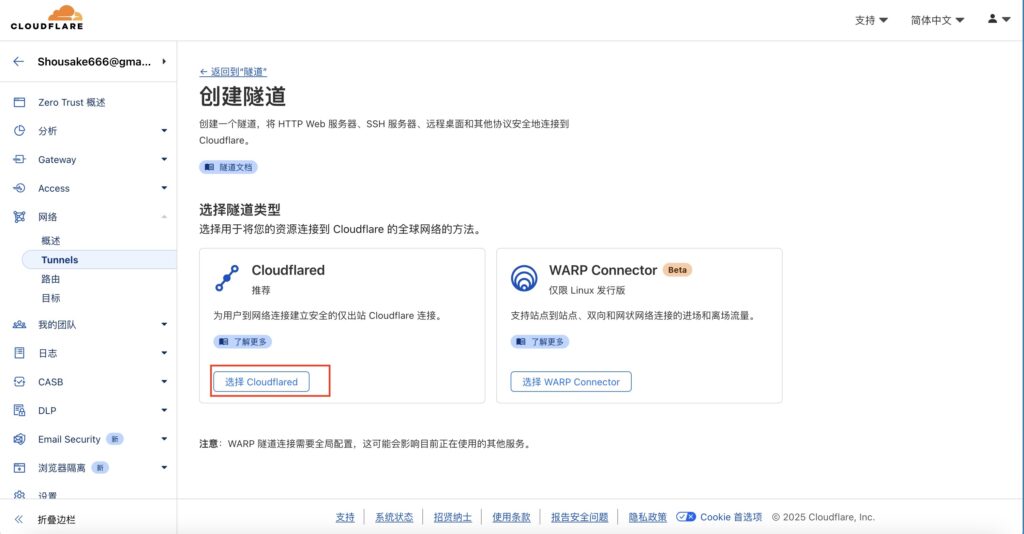
Task: Expand the DLP menu arrow
Action: [164, 411]
